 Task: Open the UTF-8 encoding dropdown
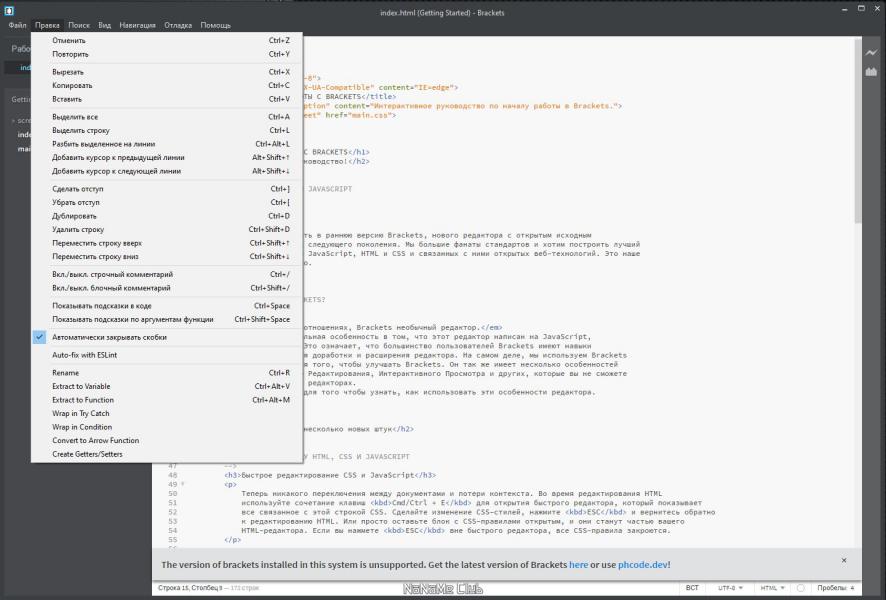tap(730, 588)
